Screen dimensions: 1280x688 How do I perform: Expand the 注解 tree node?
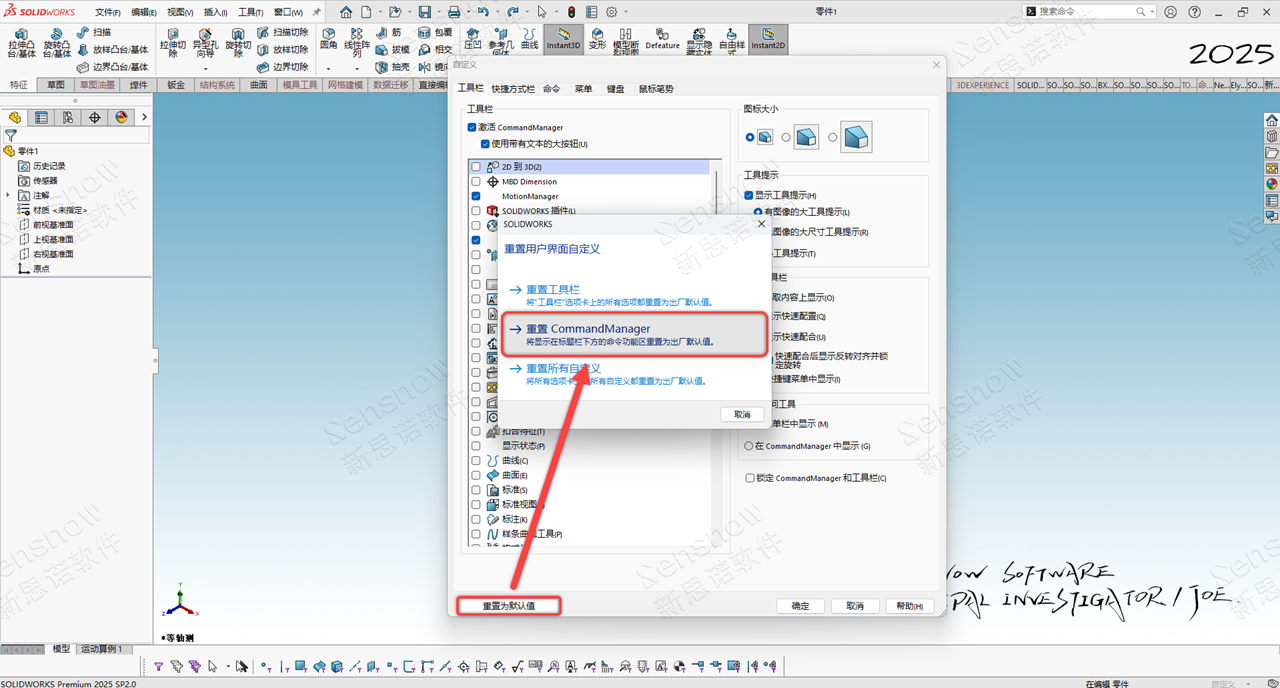pyautogui.click(x=9, y=195)
